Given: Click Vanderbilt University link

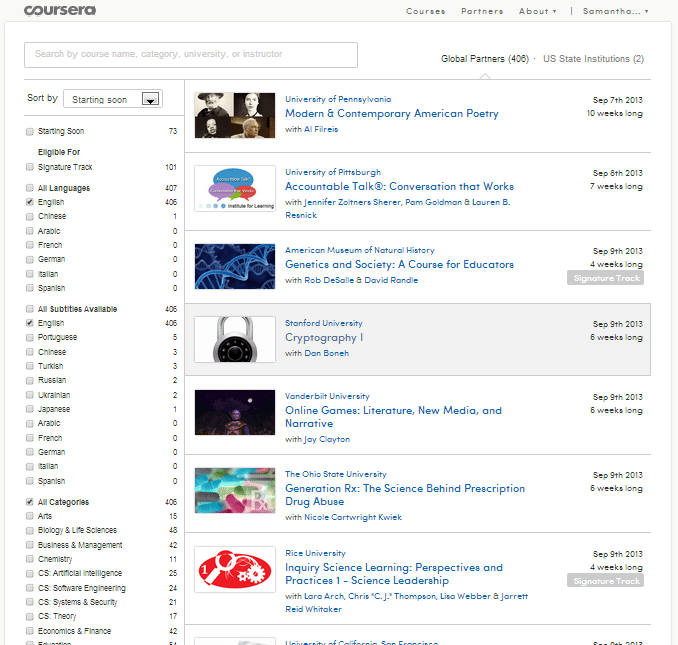Looking at the screenshot, I should pyautogui.click(x=327, y=396).
